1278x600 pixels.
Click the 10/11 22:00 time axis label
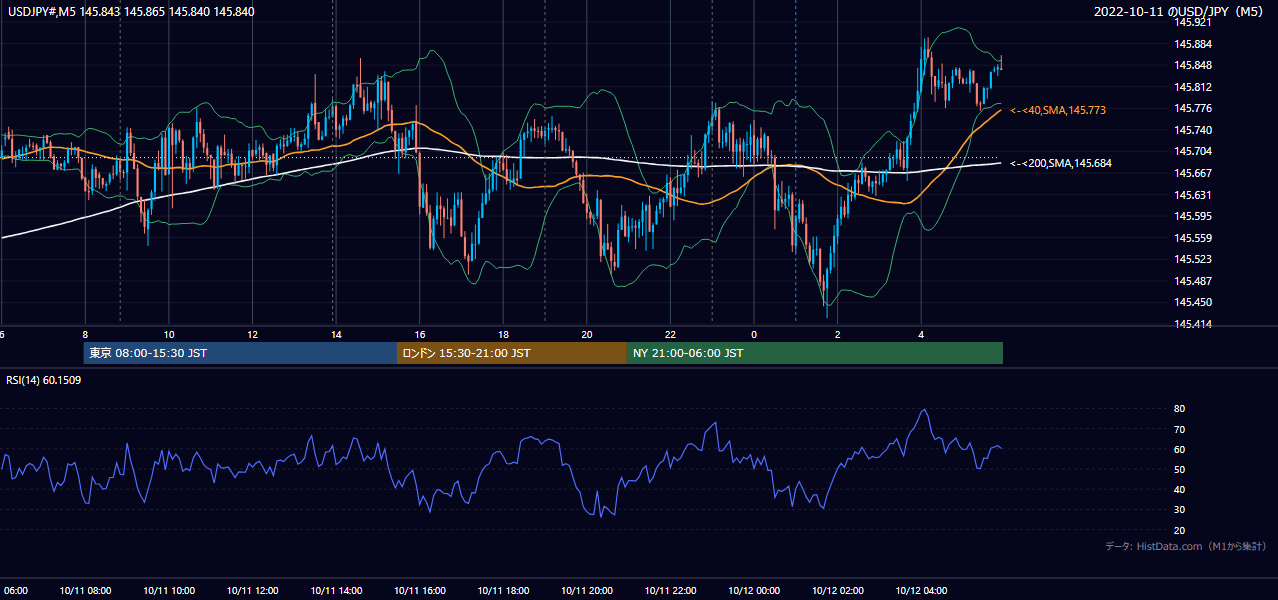click(x=670, y=591)
